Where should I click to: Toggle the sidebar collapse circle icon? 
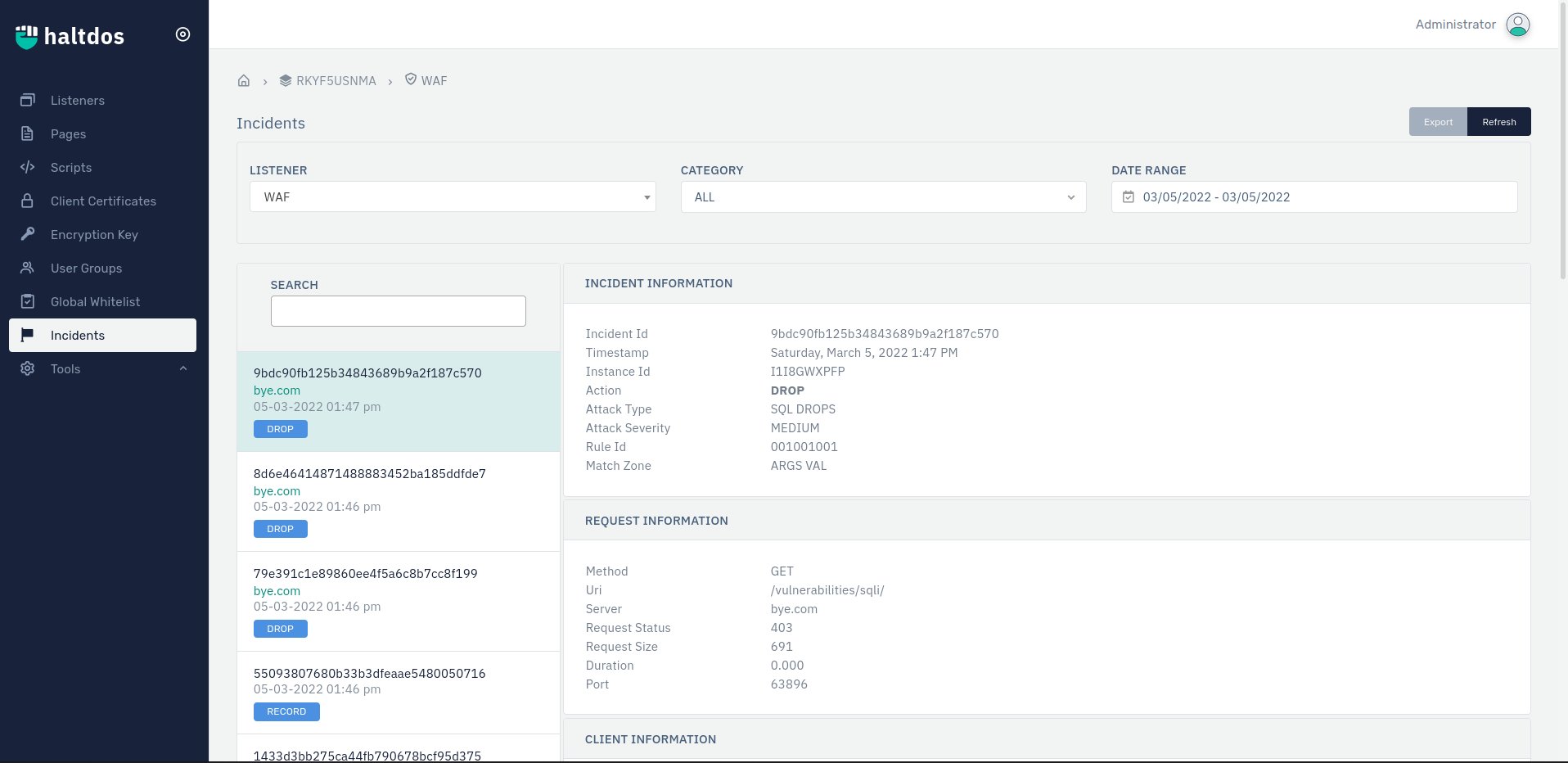183,34
